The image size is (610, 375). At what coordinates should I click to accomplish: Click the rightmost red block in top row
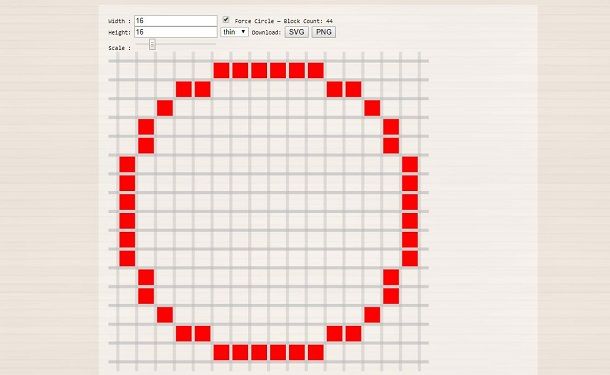point(316,70)
